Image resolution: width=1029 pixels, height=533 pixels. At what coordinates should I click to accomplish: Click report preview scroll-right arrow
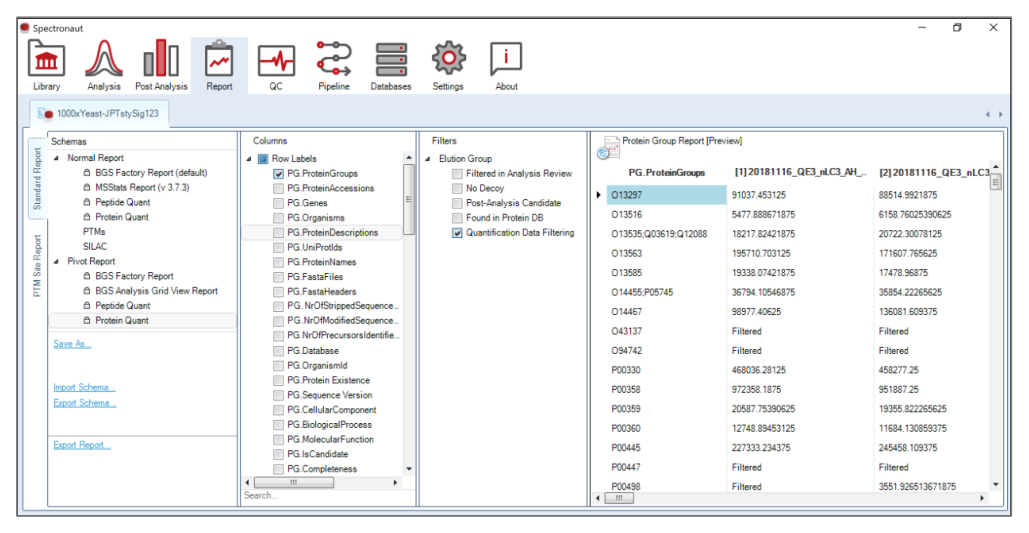click(982, 498)
